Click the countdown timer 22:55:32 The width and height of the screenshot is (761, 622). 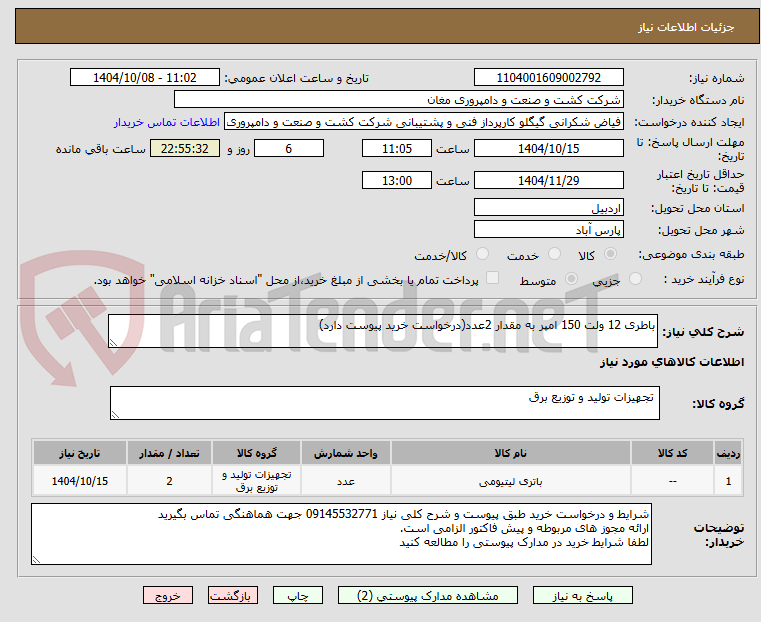pyautogui.click(x=185, y=148)
